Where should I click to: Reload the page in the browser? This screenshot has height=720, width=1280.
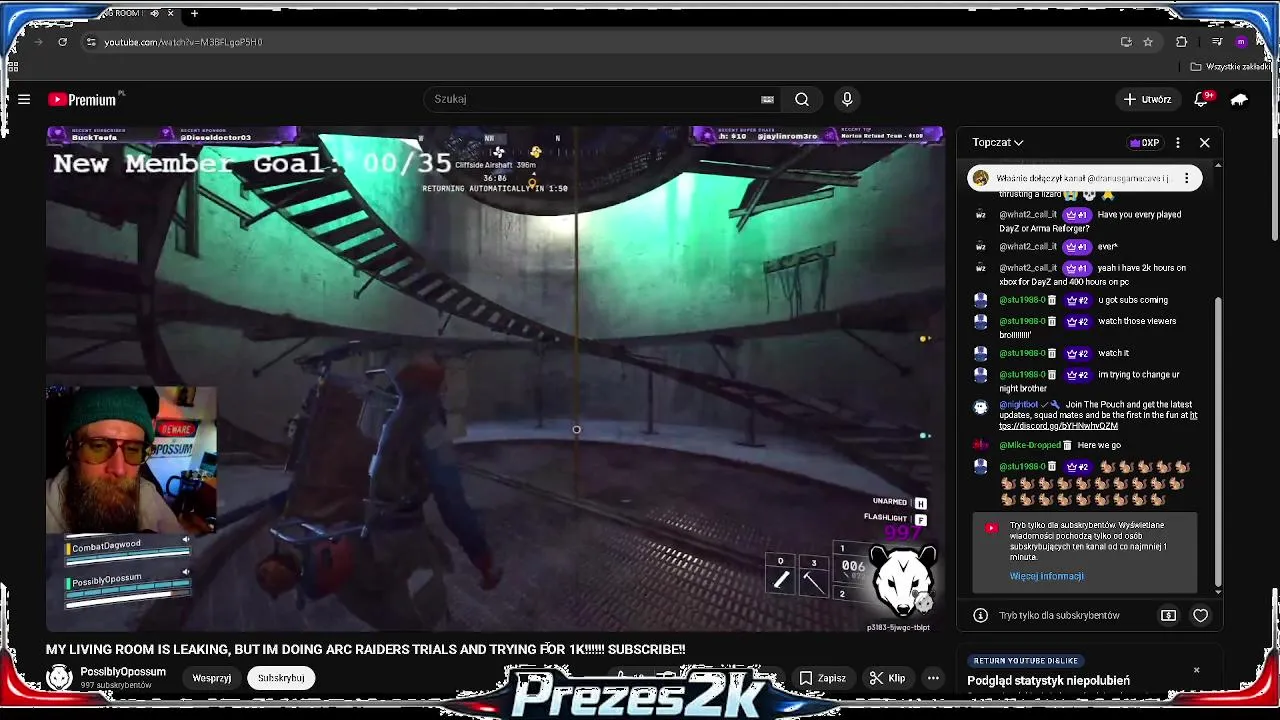[x=62, y=42]
